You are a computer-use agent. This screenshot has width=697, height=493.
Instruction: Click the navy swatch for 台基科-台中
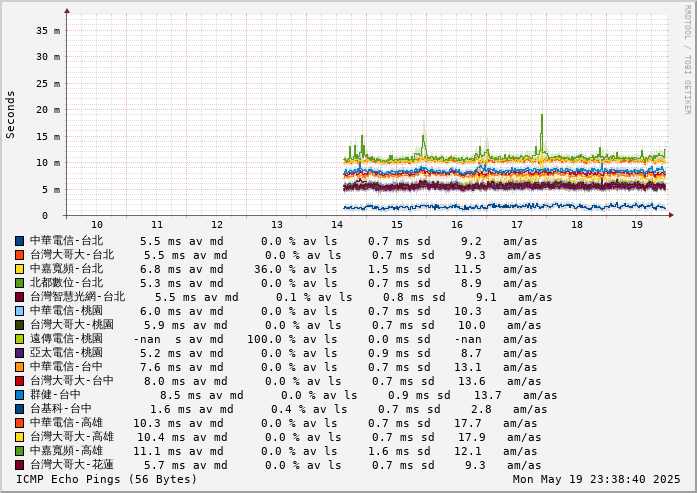[x=20, y=409]
